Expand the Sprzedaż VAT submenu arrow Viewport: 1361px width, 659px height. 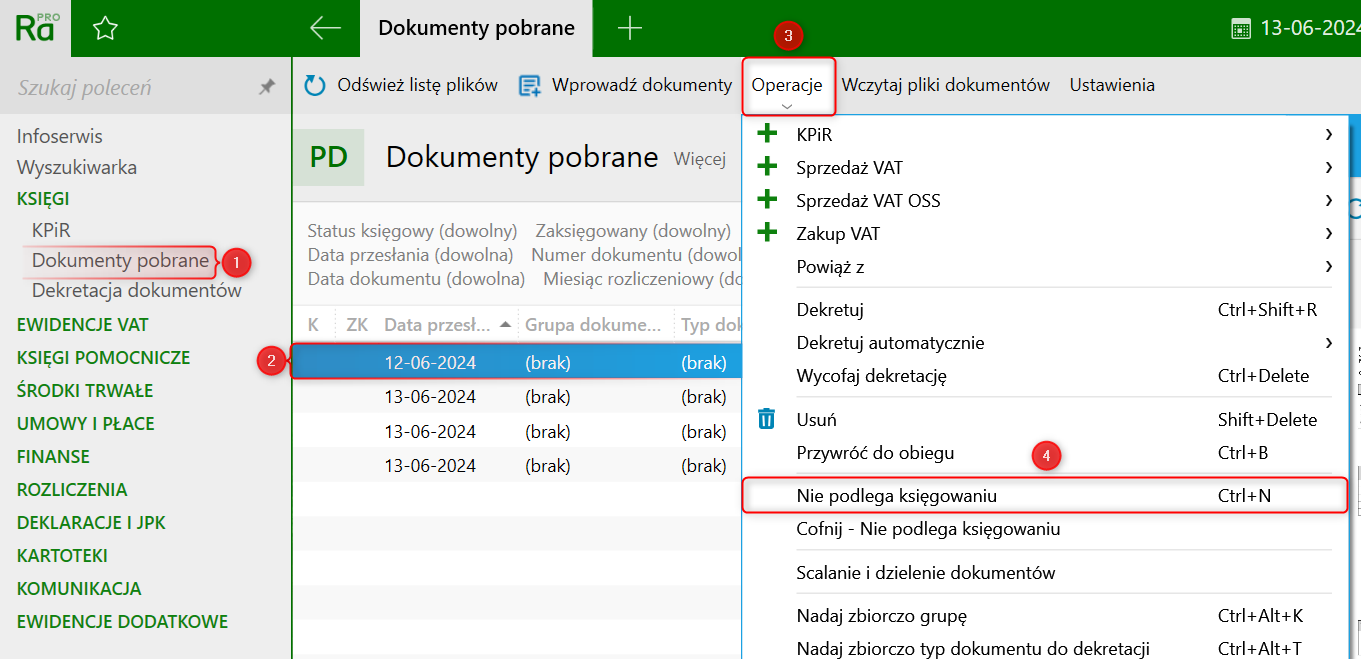(x=1329, y=167)
